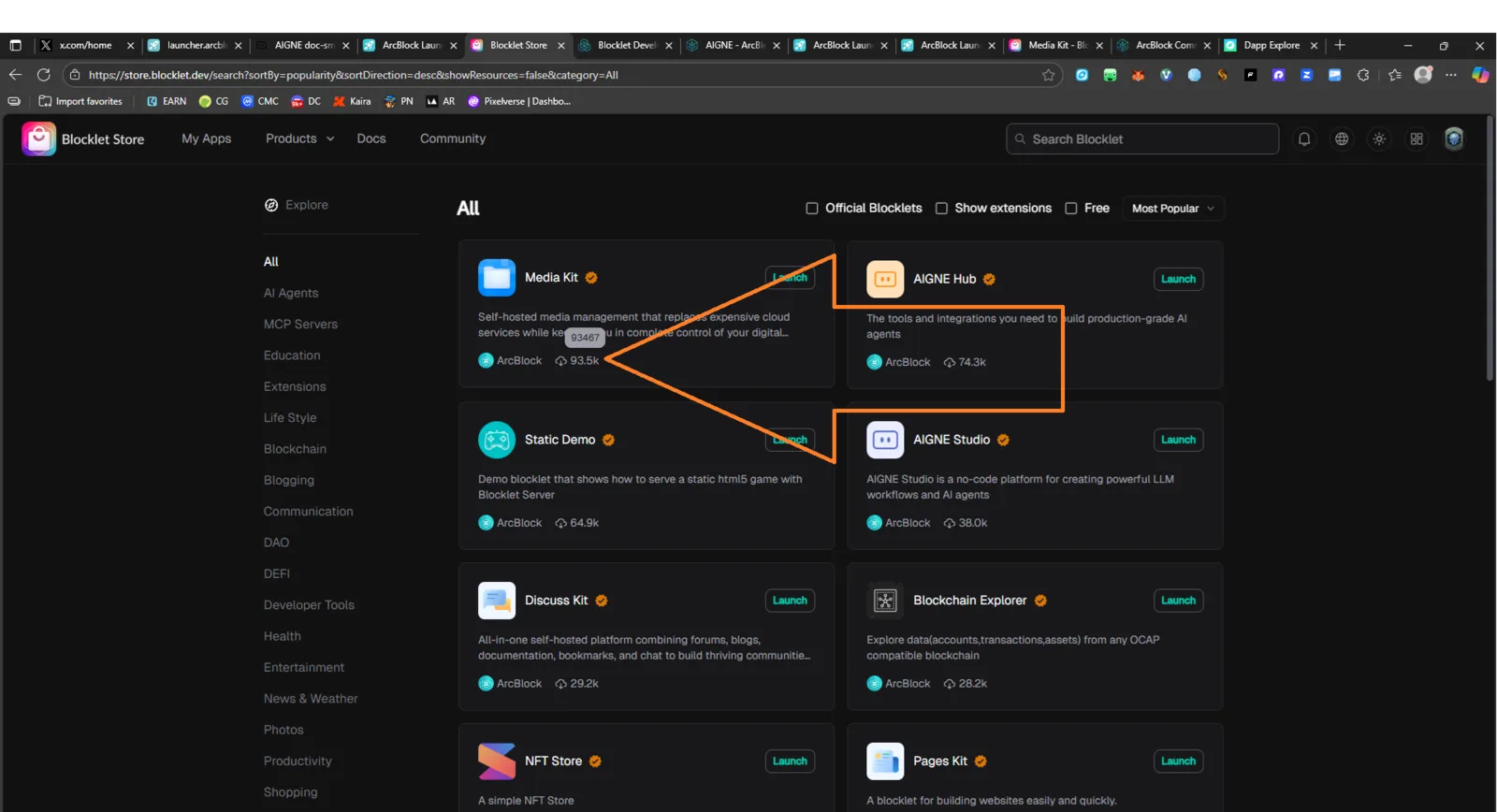Launch the AIGNE Hub blocklet

click(1178, 279)
